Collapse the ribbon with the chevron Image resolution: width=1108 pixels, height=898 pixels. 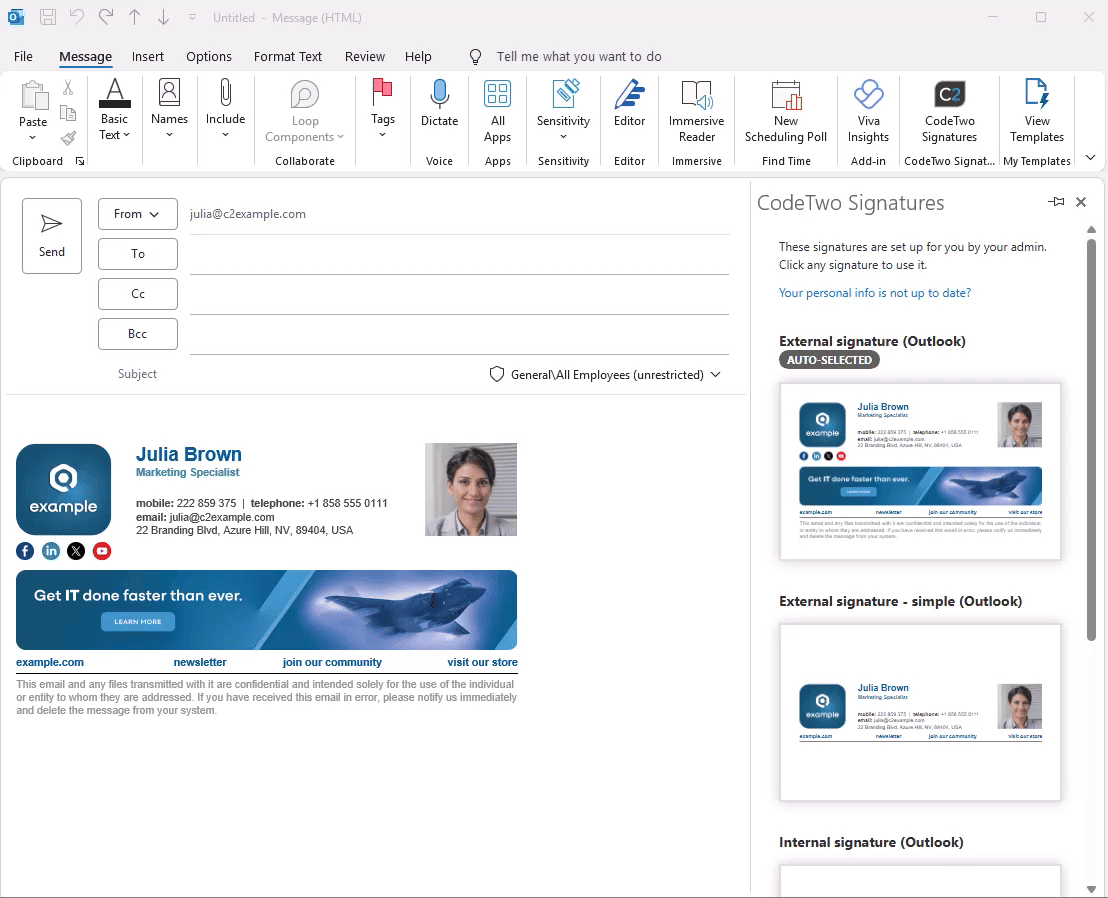pyautogui.click(x=1090, y=158)
